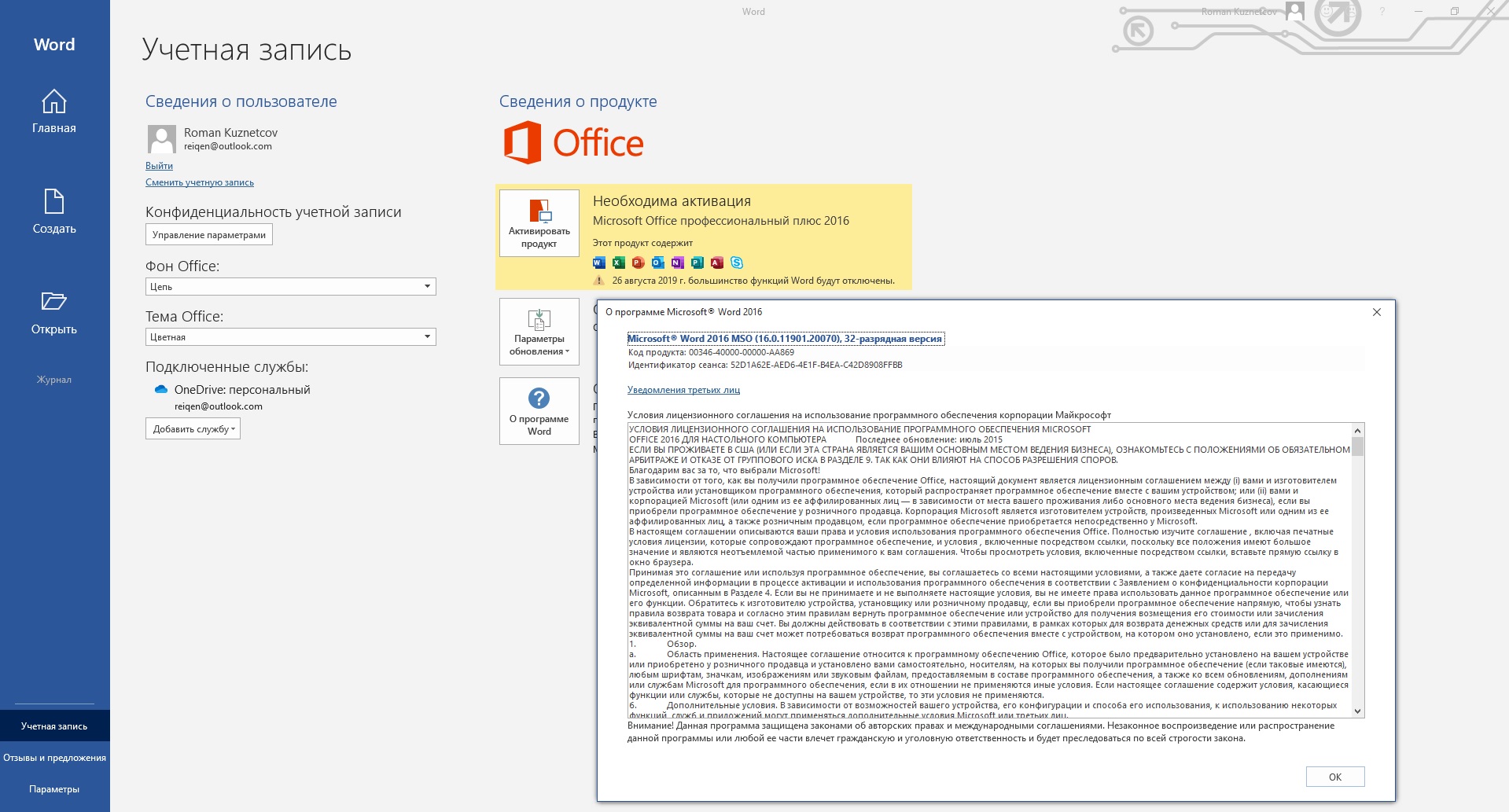1509x812 pixels.
Task: Click the Идентификатор сеанса line
Action: tap(765, 365)
